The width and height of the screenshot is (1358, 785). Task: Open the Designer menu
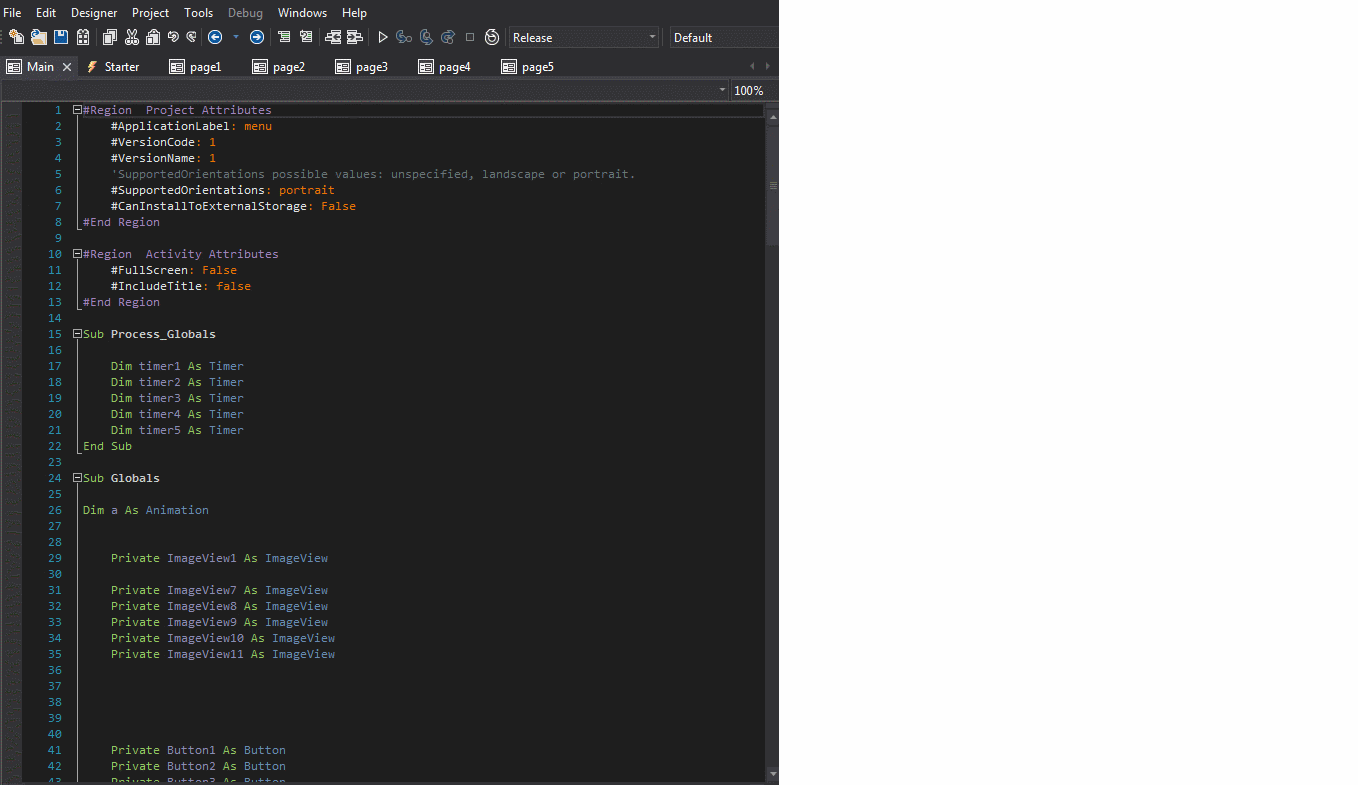pyautogui.click(x=94, y=13)
